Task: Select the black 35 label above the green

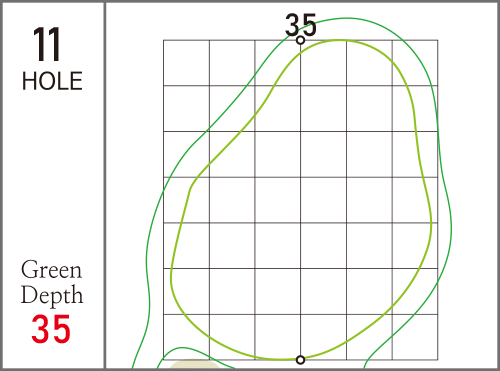Action: 300,25
